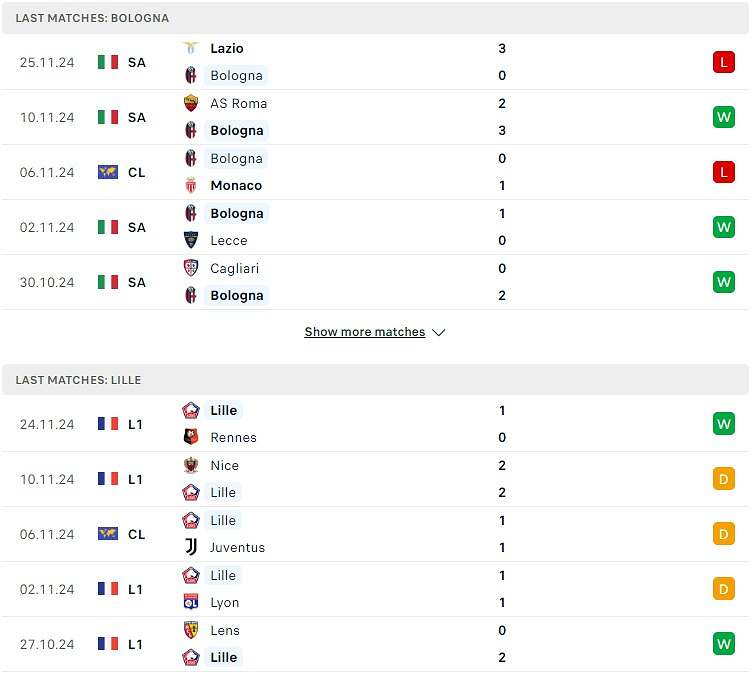Open the Lille vs Rennes match row
This screenshot has width=753, height=678.
point(375,424)
